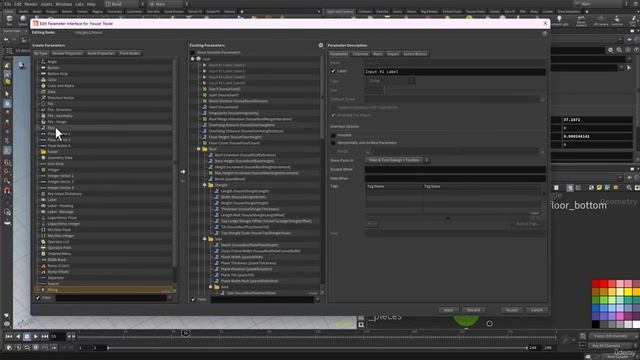Viewport: 640px width, 360px height.
Task: Click the play forward button
Action: (x=36, y=336)
